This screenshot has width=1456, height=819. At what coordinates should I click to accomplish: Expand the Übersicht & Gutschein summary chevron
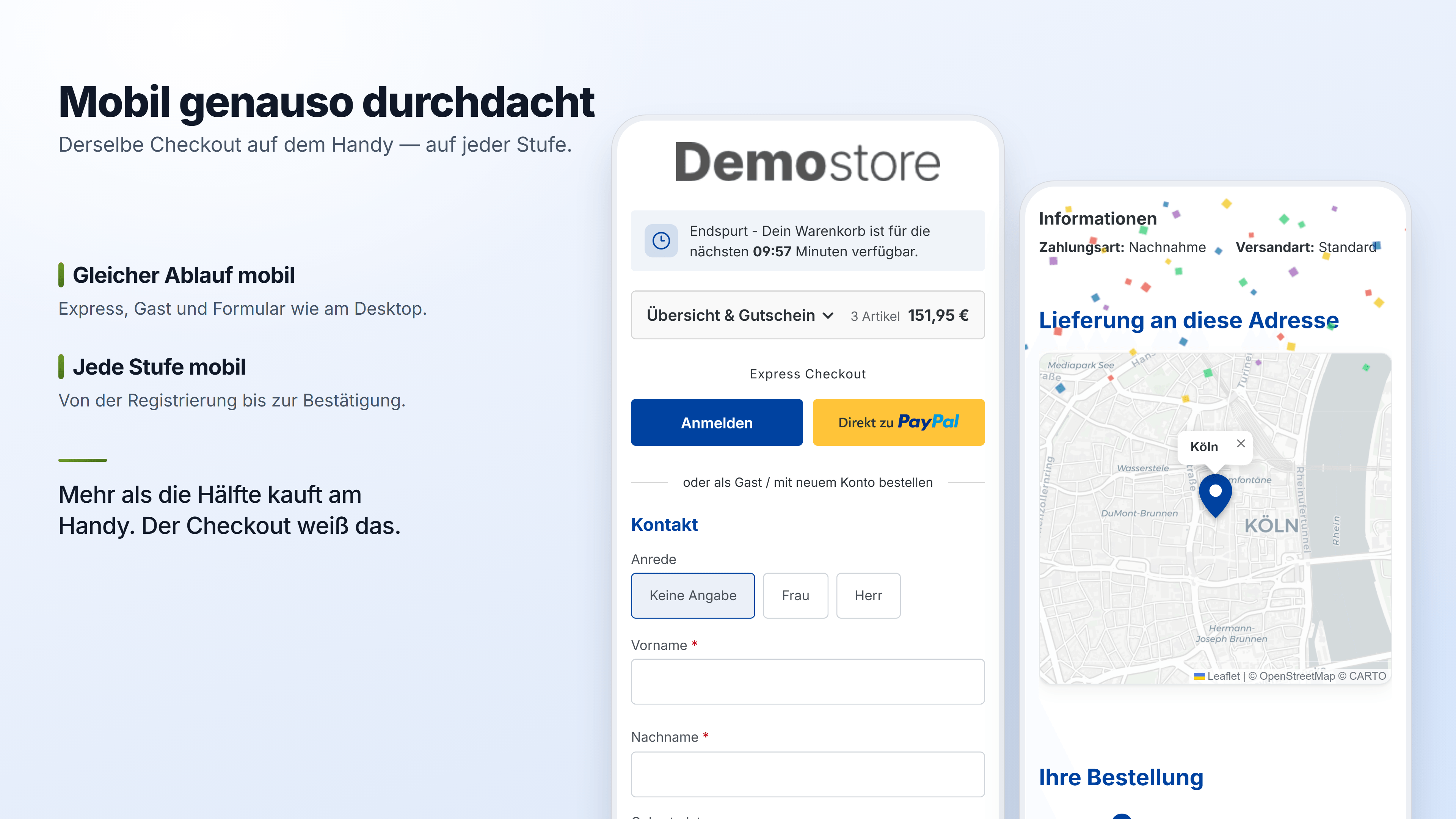click(x=828, y=315)
